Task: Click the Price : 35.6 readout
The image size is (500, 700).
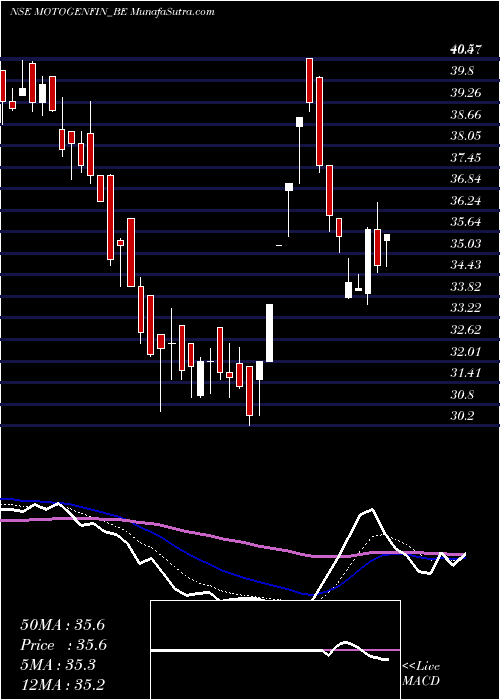Action: pyautogui.click(x=62, y=645)
